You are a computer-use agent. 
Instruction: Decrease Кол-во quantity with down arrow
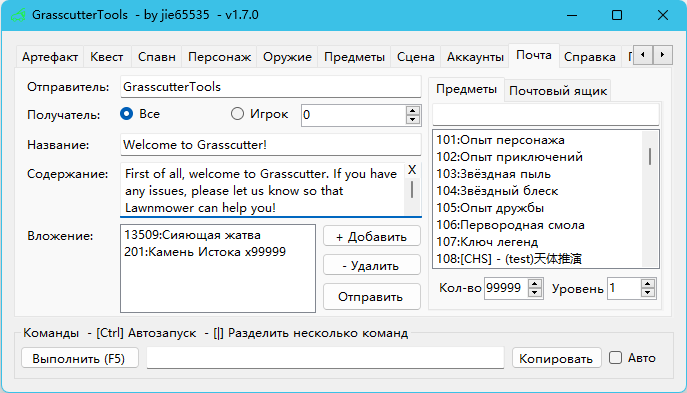pyautogui.click(x=535, y=294)
